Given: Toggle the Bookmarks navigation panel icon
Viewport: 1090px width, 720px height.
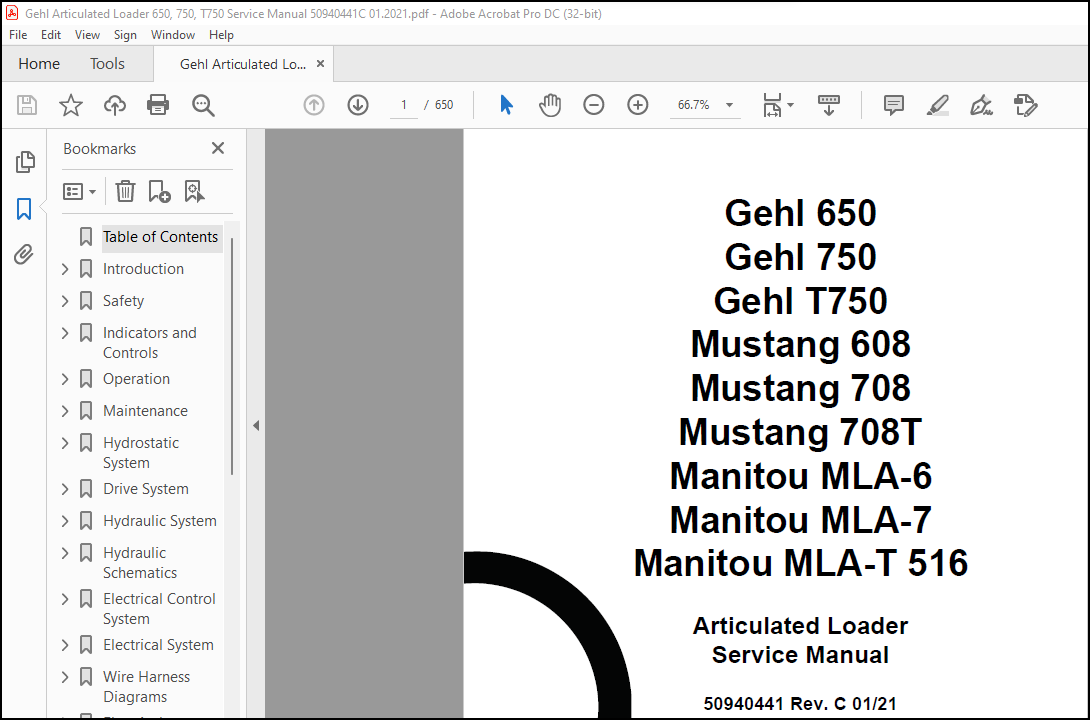Looking at the screenshot, I should tap(24, 208).
